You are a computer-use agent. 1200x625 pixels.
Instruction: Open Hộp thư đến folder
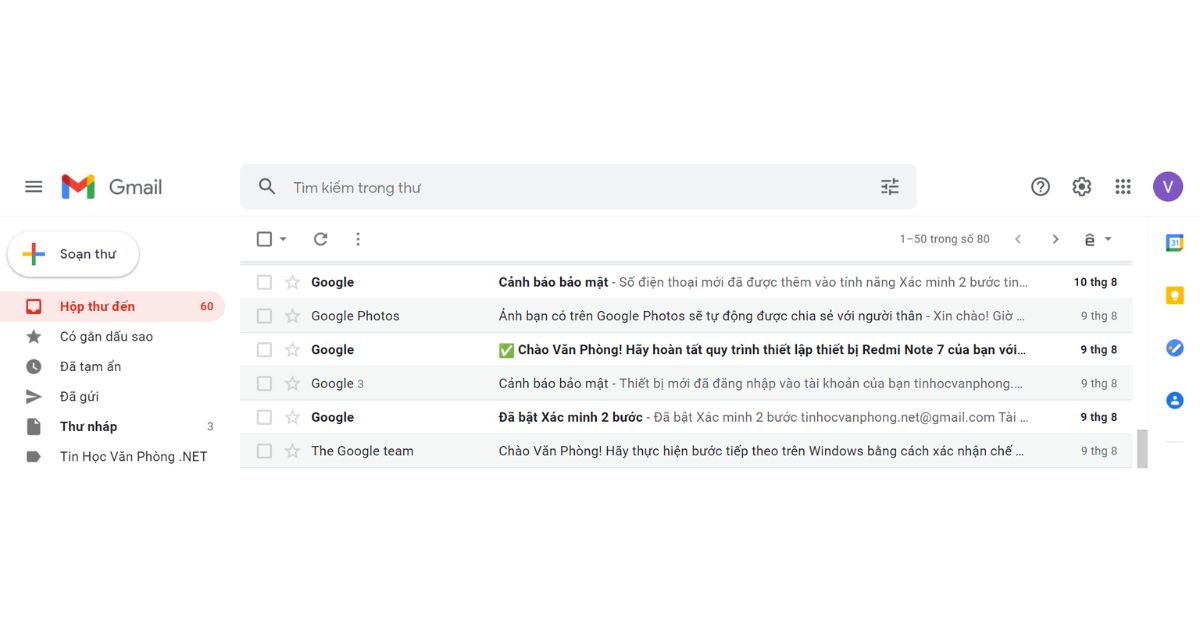click(x=112, y=306)
